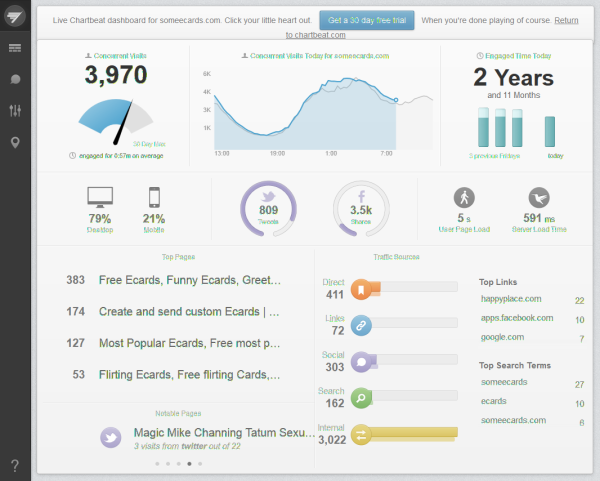Click the Chartbeat logo in sidebar
The width and height of the screenshot is (600, 481).
15,16
